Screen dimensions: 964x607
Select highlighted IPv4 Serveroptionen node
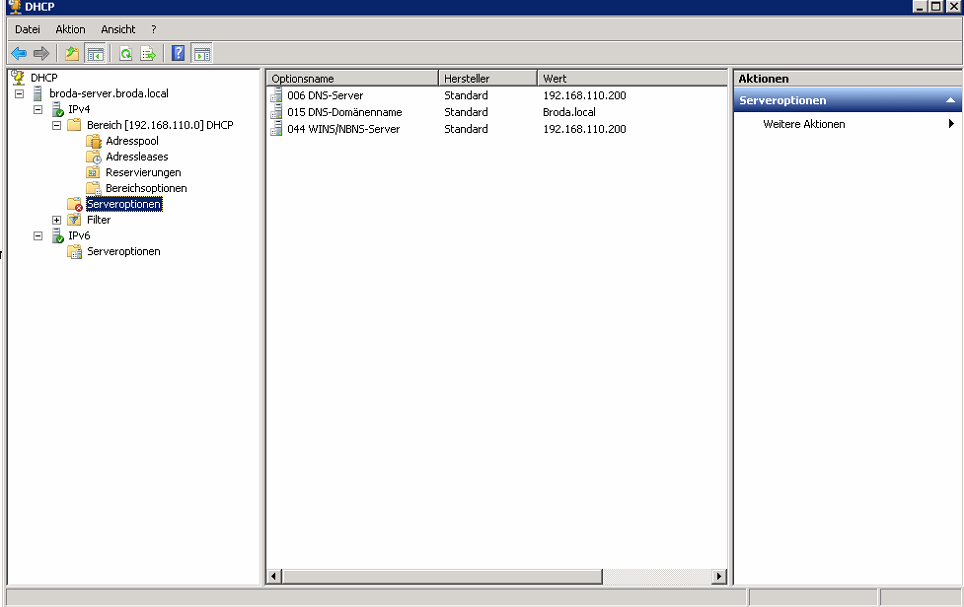(124, 204)
